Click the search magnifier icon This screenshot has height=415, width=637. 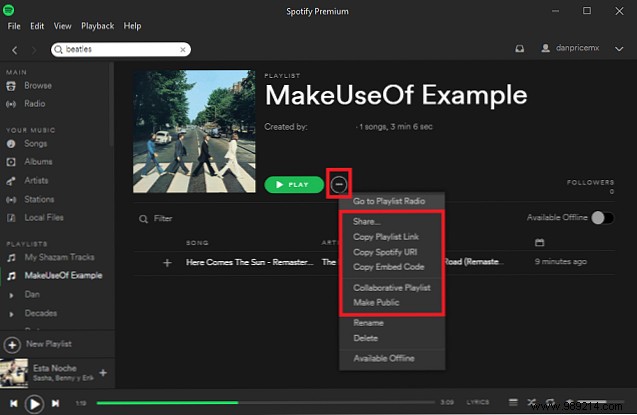(x=58, y=49)
